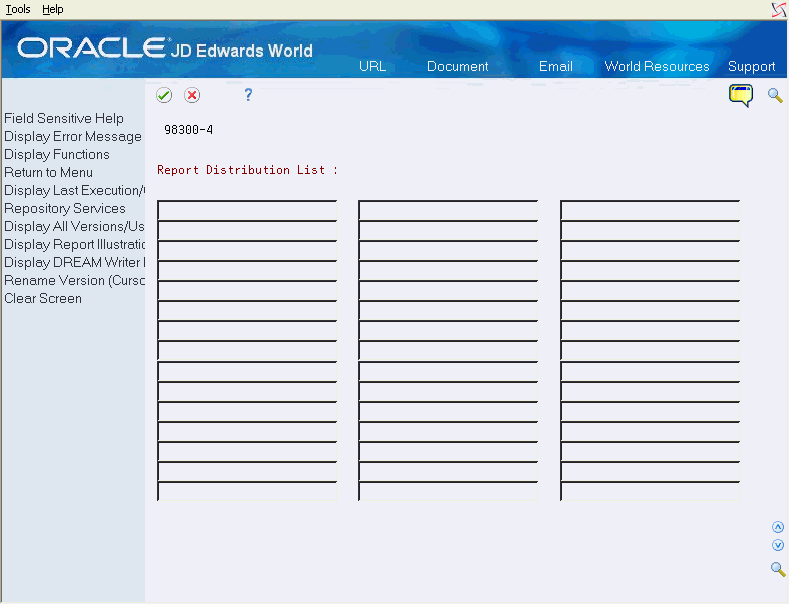Screen dimensions: 789x604
Task: Select Display Report Illustration option
Action: 74,245
